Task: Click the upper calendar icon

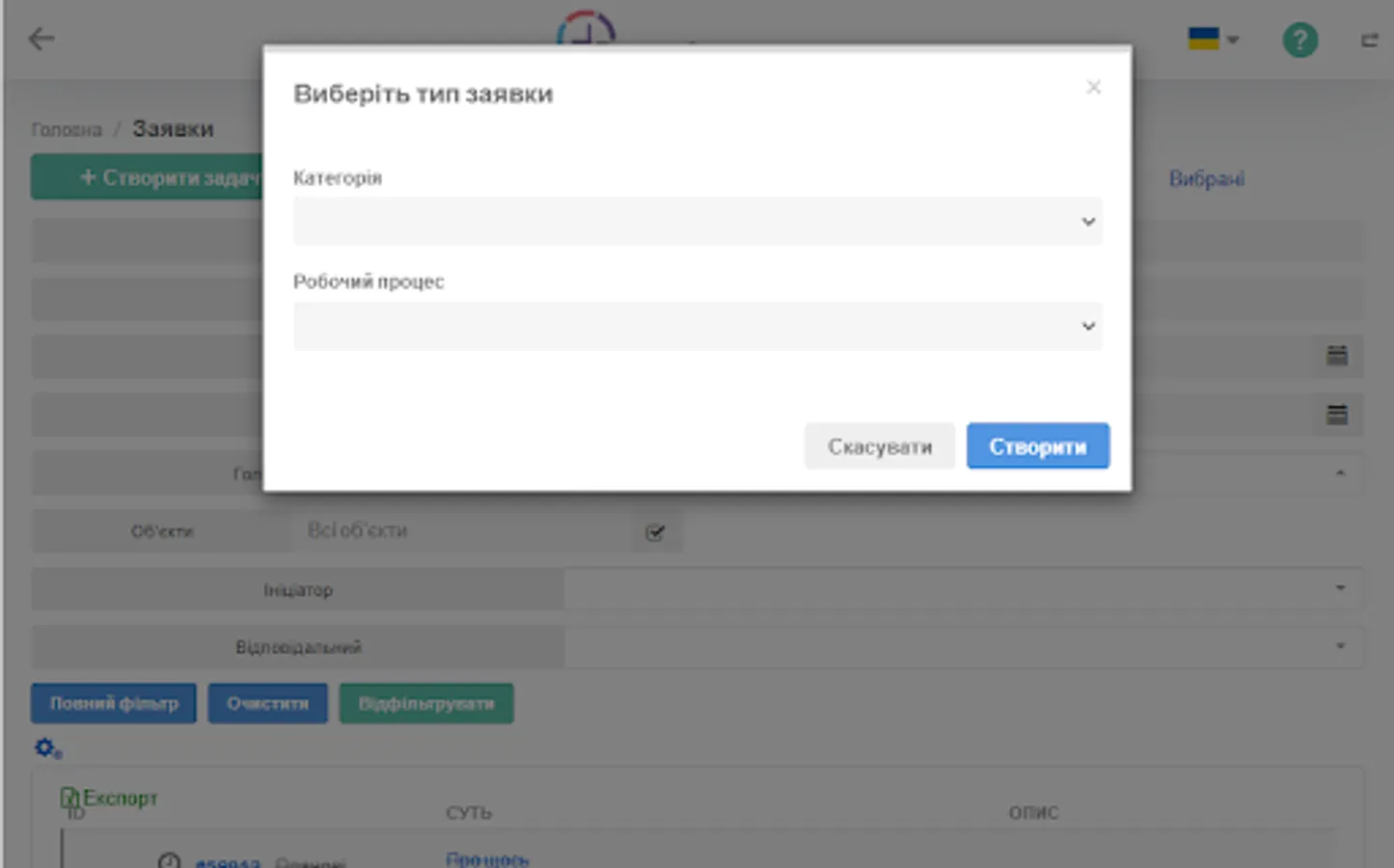Action: pyautogui.click(x=1336, y=355)
